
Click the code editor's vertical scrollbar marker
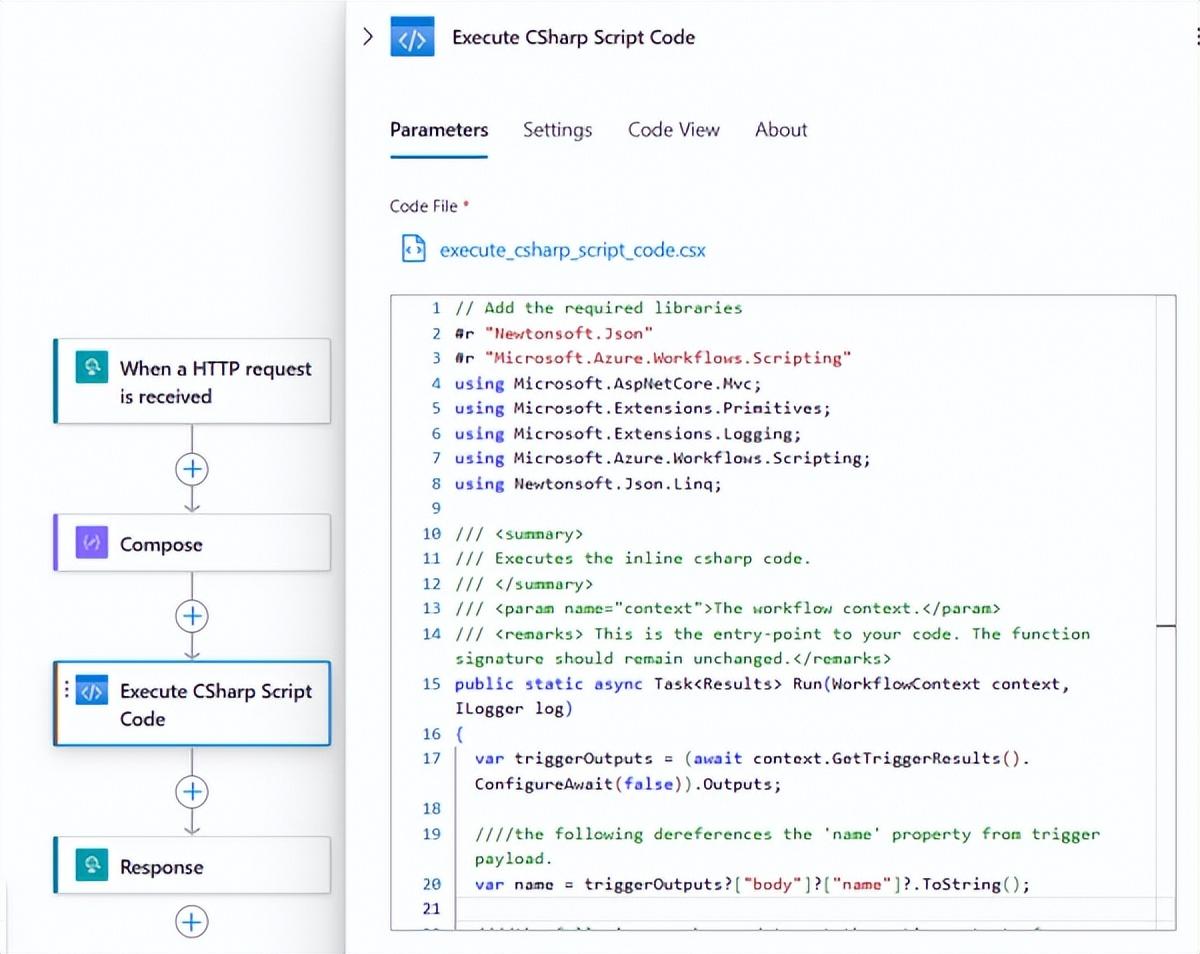click(1166, 626)
